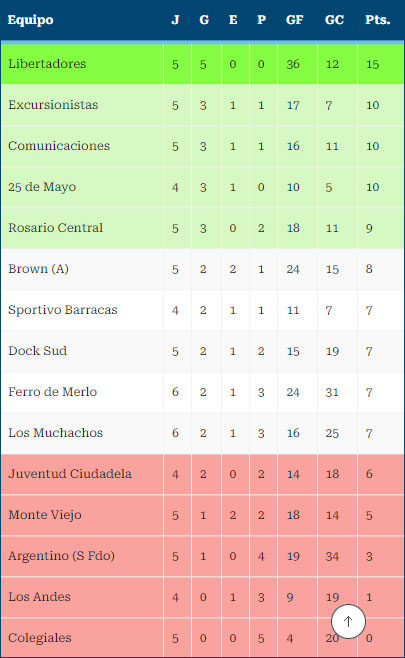Select the Excursionistas team name
Viewport: 405px width, 658px height.
[53, 105]
